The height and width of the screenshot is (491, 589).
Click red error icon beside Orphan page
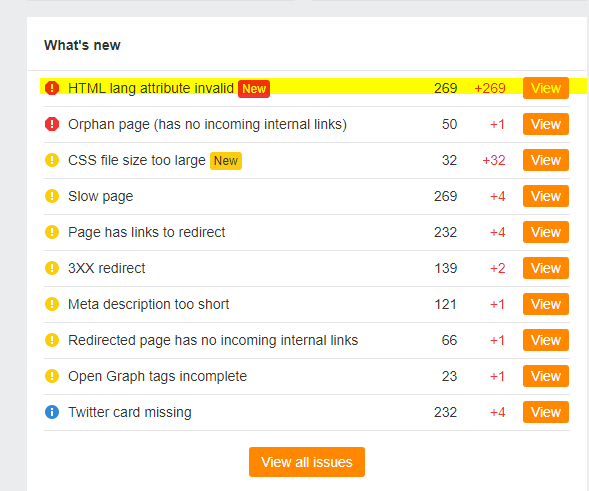[x=52, y=124]
